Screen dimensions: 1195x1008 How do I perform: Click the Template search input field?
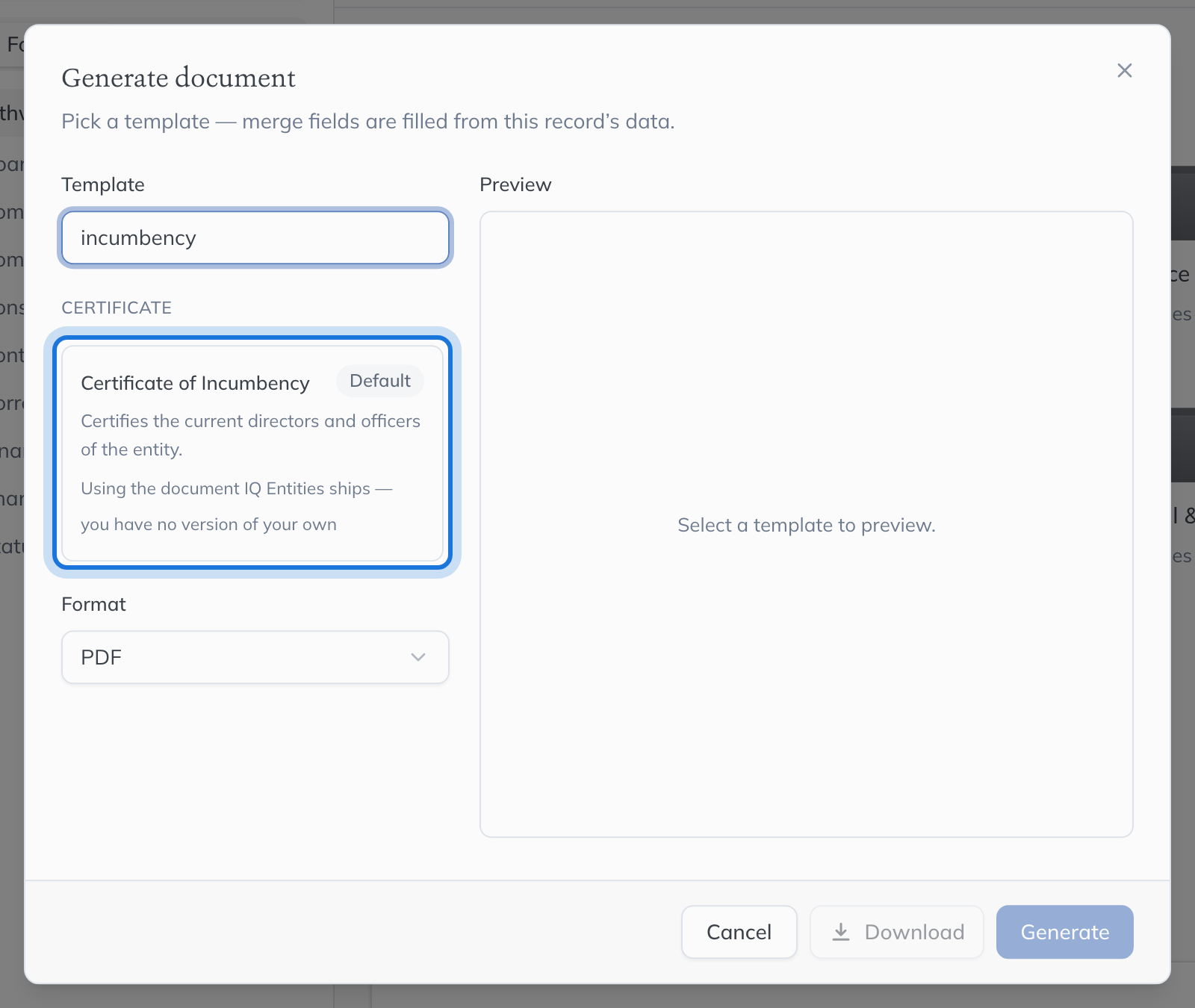pyautogui.click(x=255, y=238)
